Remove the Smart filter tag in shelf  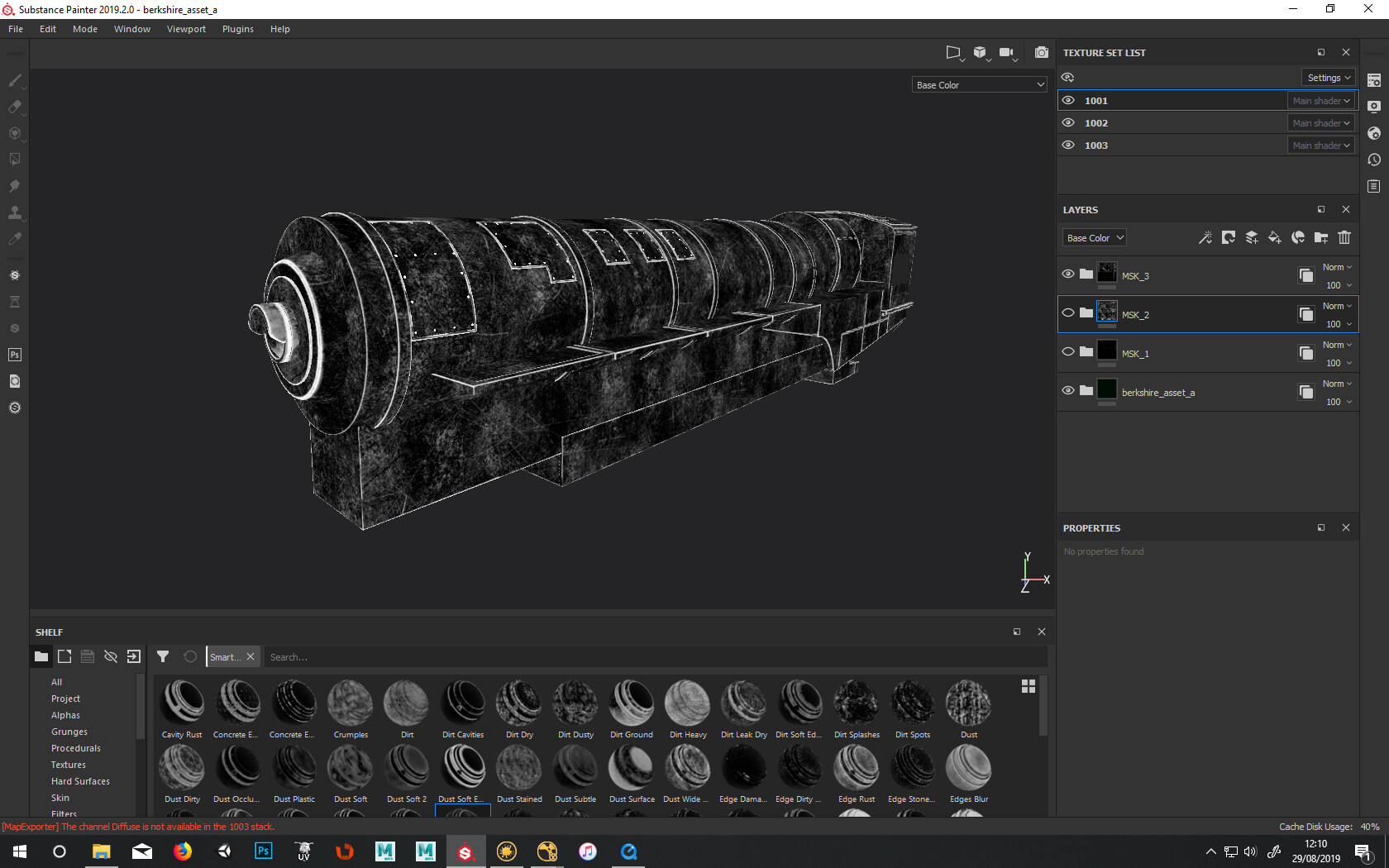pos(251,656)
